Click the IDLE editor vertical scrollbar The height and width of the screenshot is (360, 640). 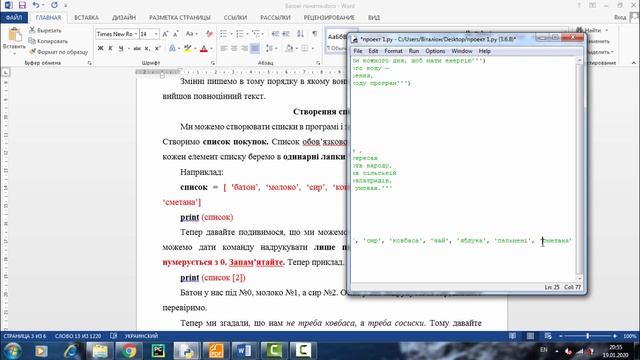point(580,169)
